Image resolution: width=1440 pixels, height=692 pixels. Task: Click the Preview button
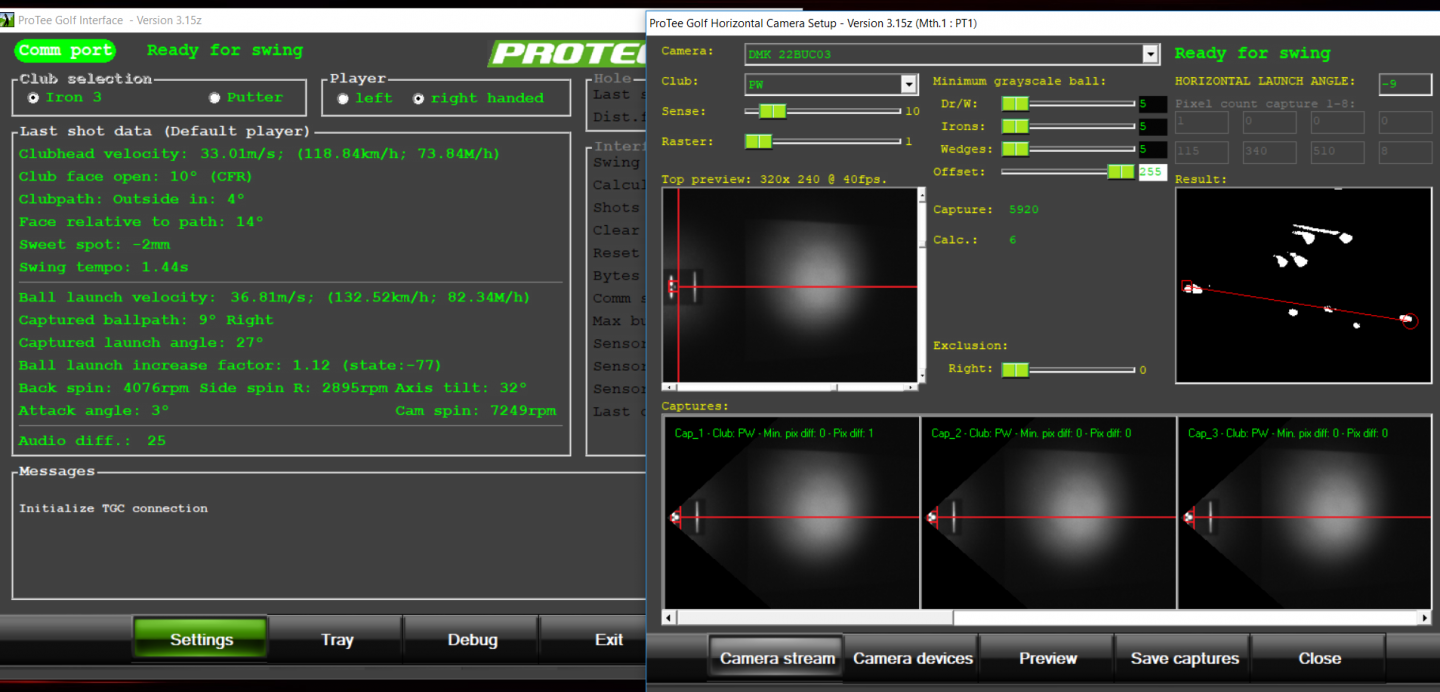click(1047, 658)
